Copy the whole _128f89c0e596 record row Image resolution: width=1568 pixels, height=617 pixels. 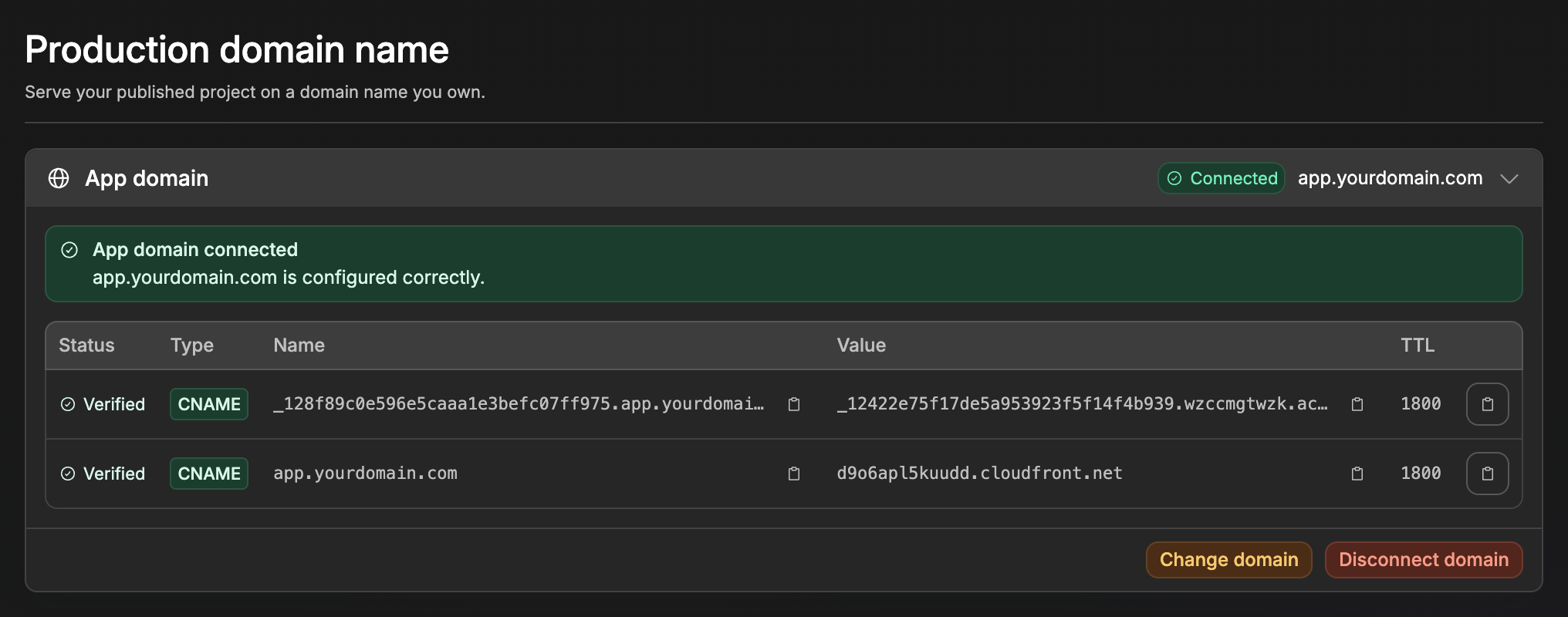1488,404
